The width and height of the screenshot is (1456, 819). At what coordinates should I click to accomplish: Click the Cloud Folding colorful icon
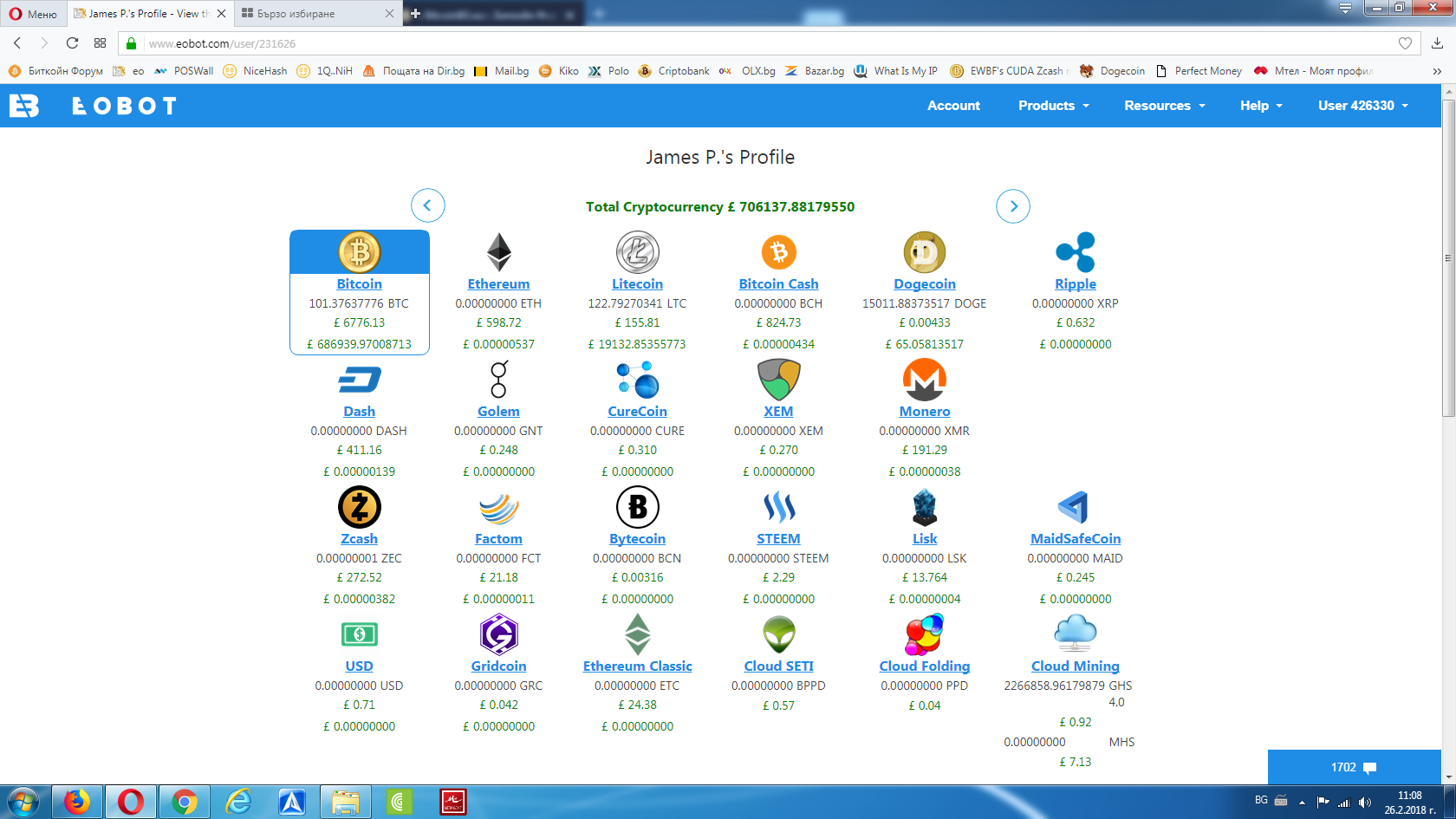[924, 634]
